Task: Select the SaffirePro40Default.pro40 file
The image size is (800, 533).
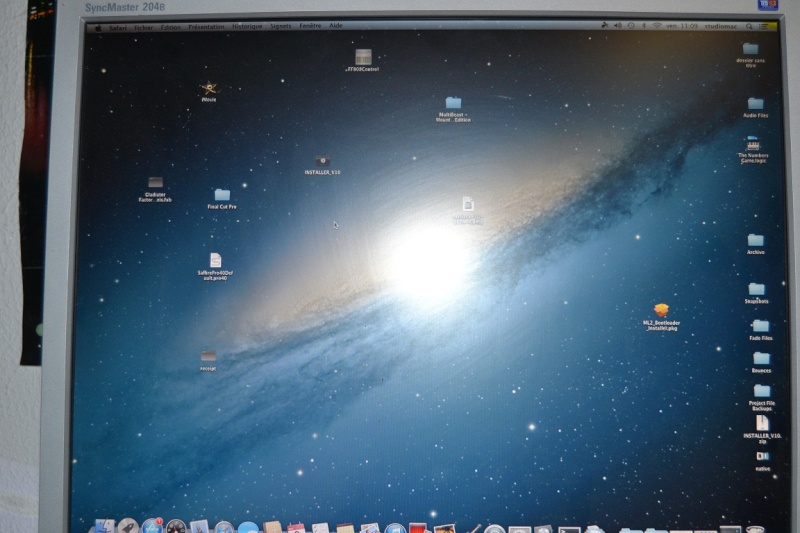Action: click(215, 260)
